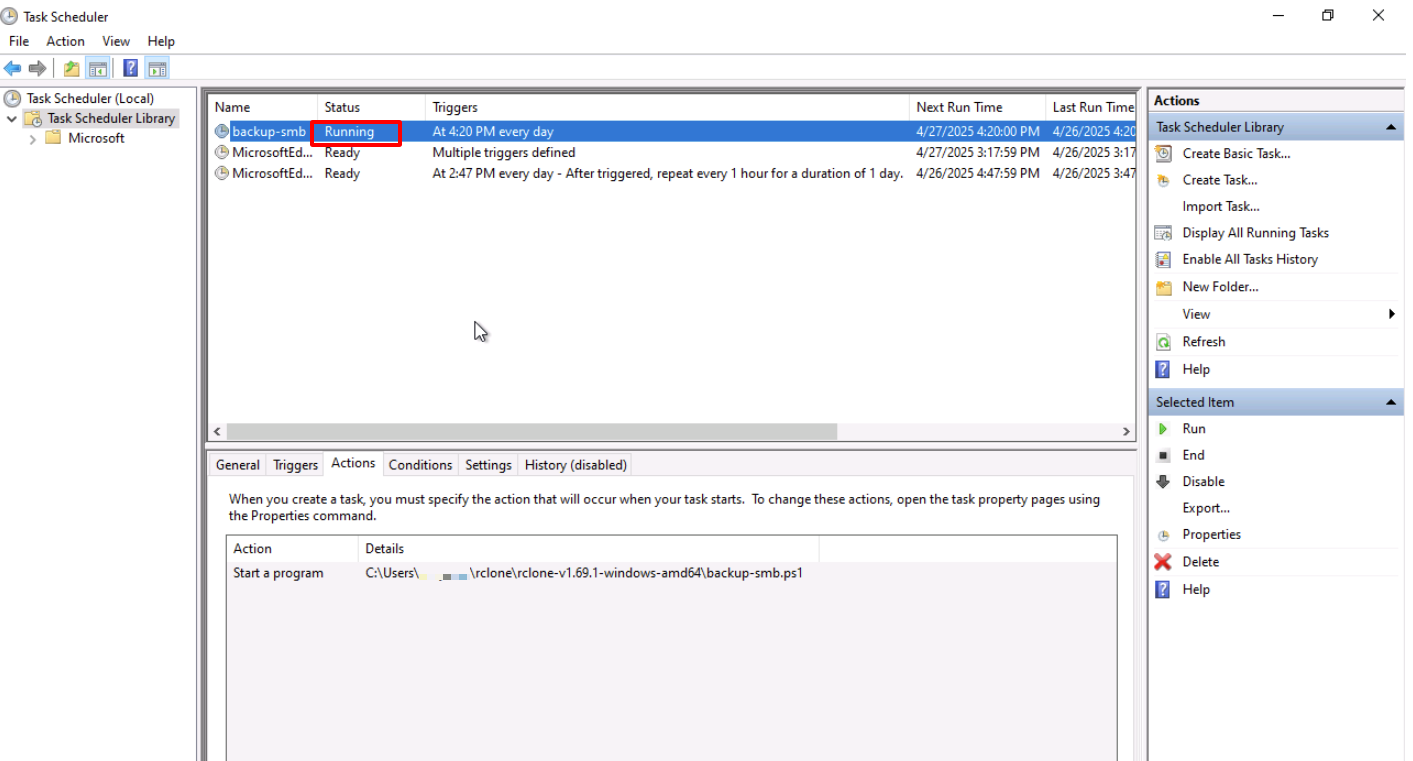Click the red Delete X icon
The image size is (1413, 761).
tap(1163, 562)
